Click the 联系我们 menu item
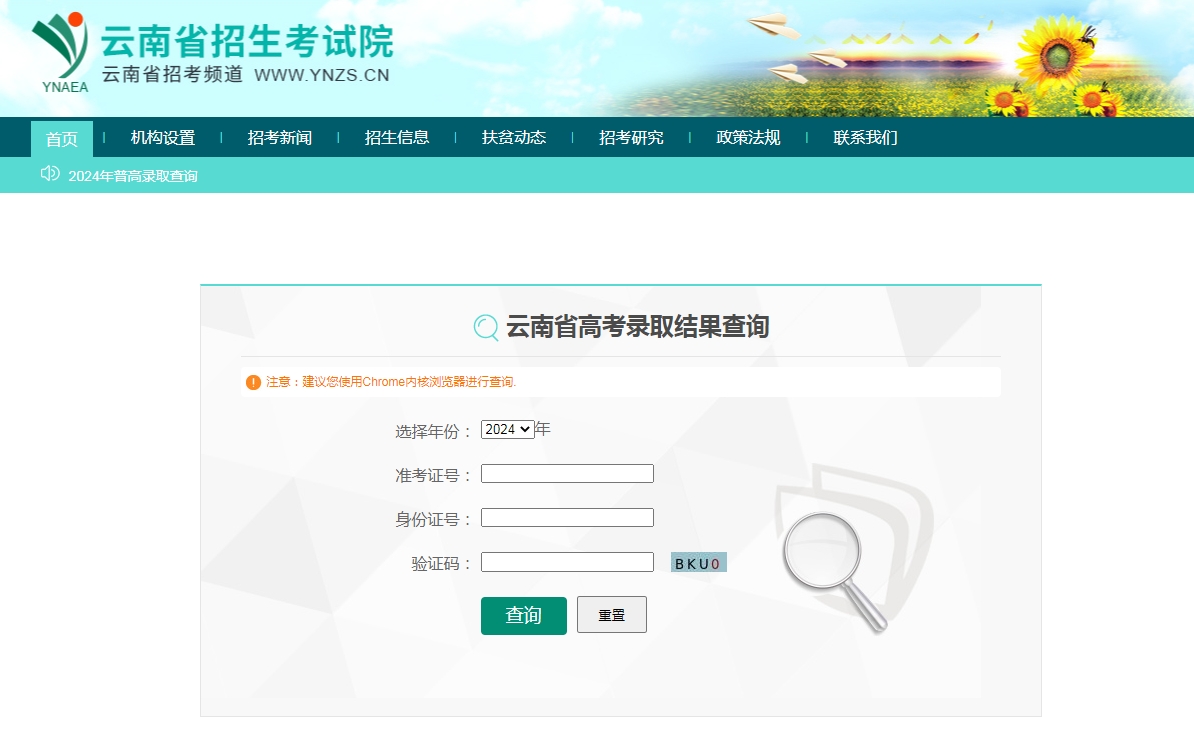 click(865, 138)
